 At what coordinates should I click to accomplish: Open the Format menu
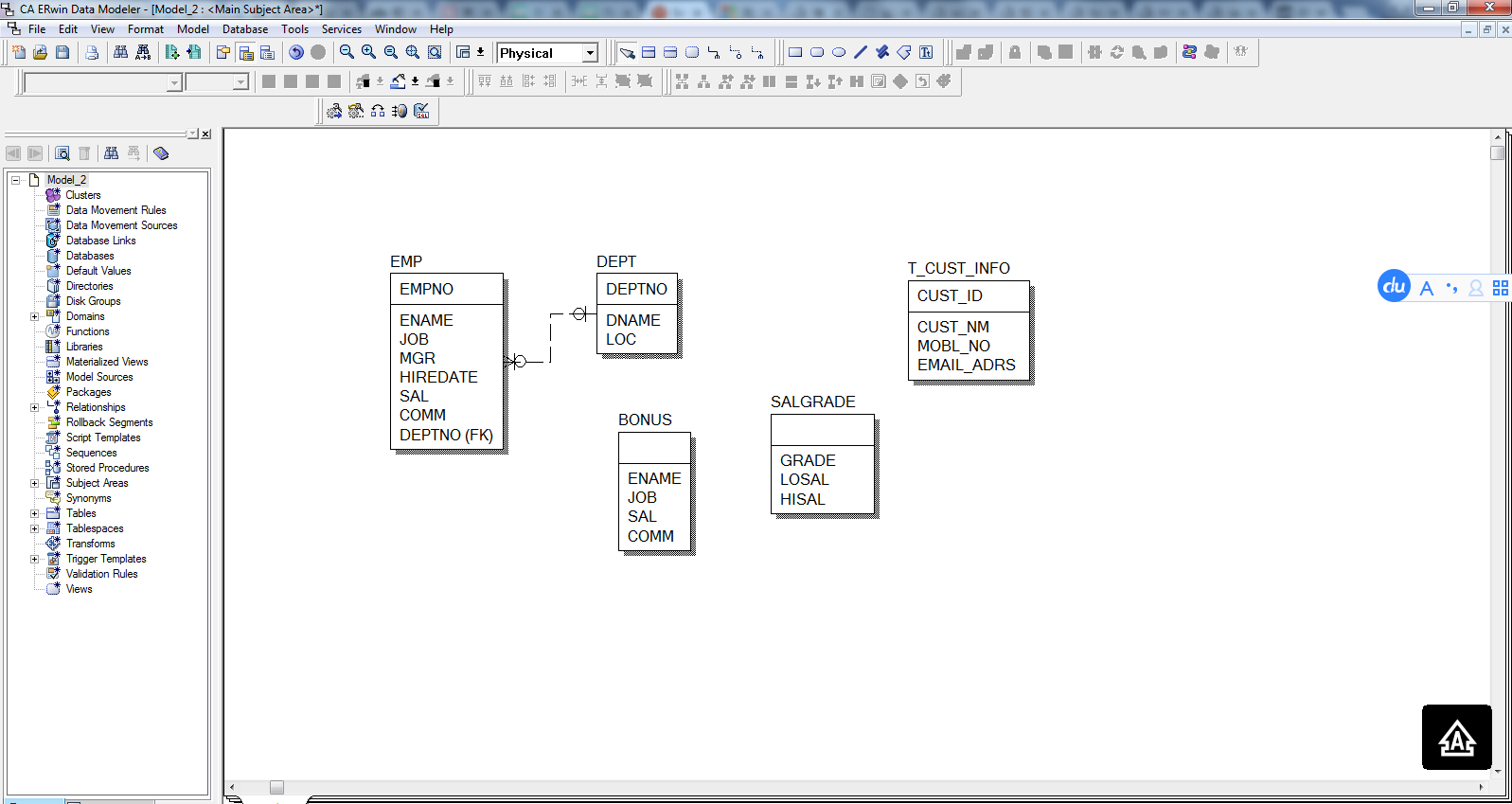(146, 29)
